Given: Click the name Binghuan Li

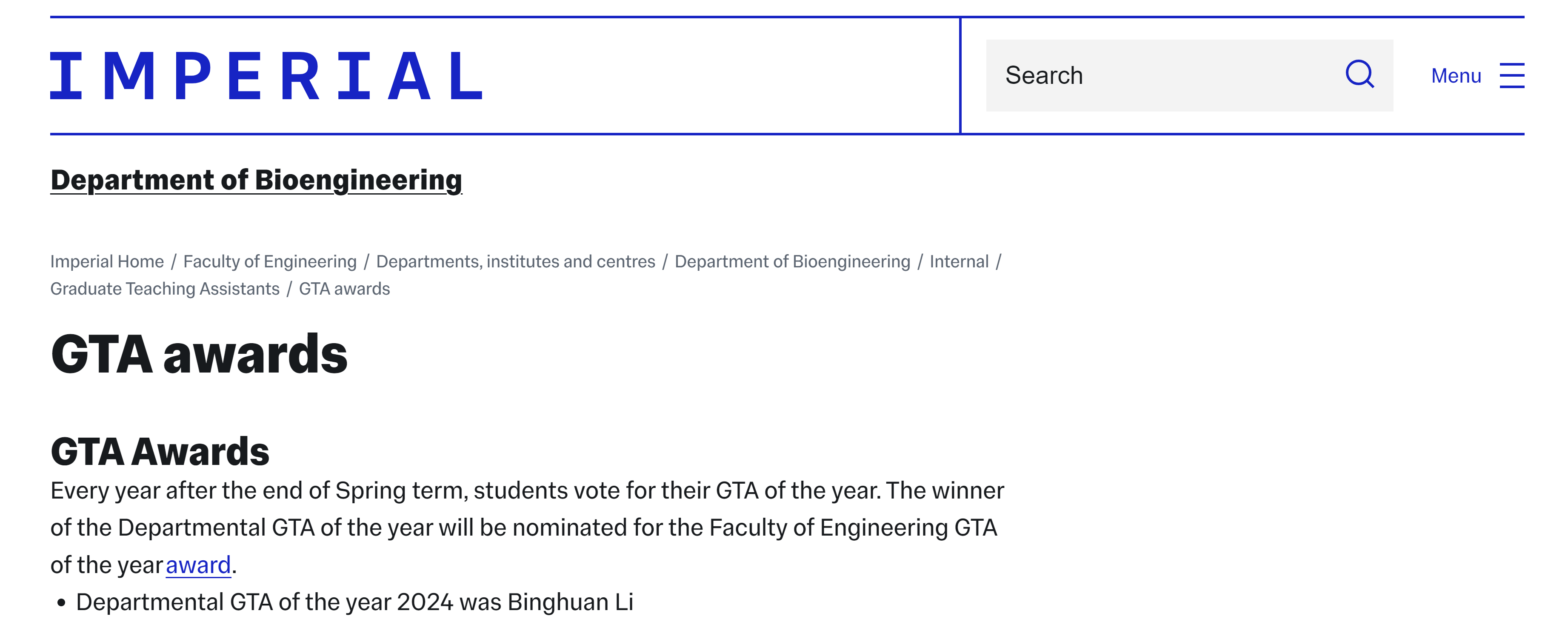Looking at the screenshot, I should click(x=570, y=602).
